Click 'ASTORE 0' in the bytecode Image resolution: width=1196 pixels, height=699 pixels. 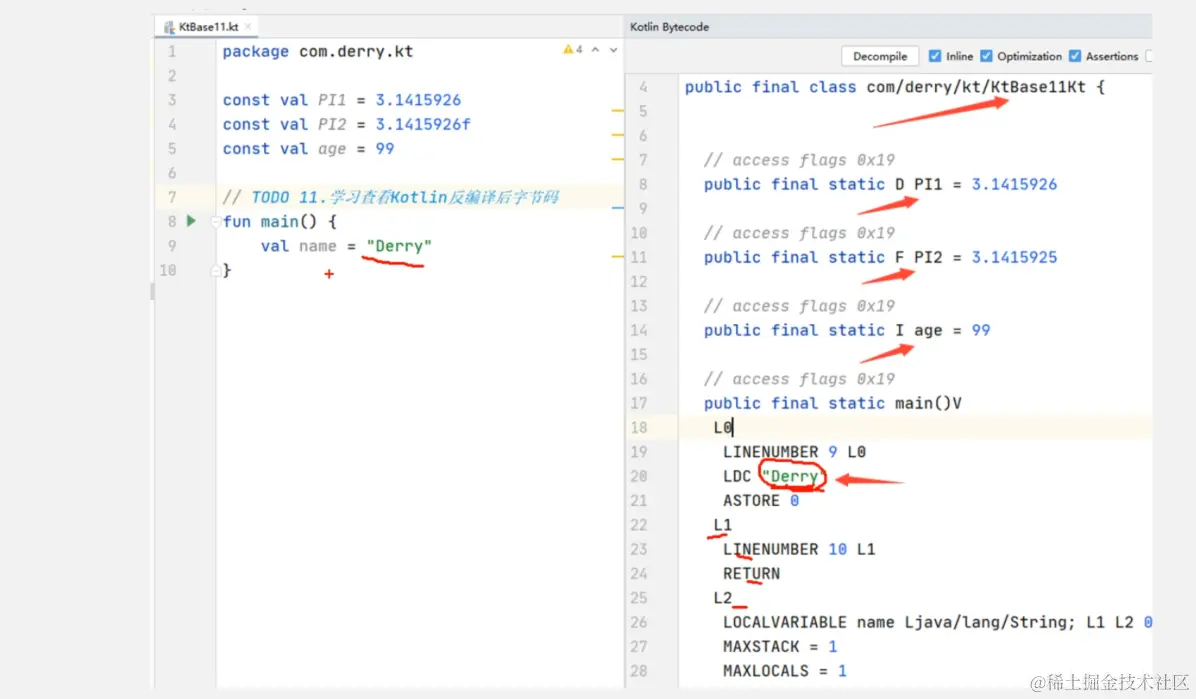760,501
